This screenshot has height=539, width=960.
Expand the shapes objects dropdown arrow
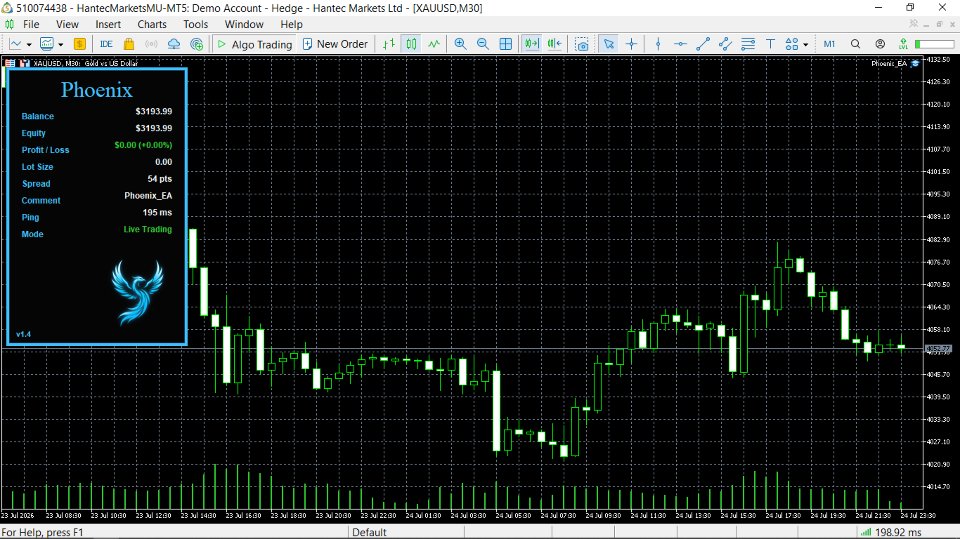806,45
